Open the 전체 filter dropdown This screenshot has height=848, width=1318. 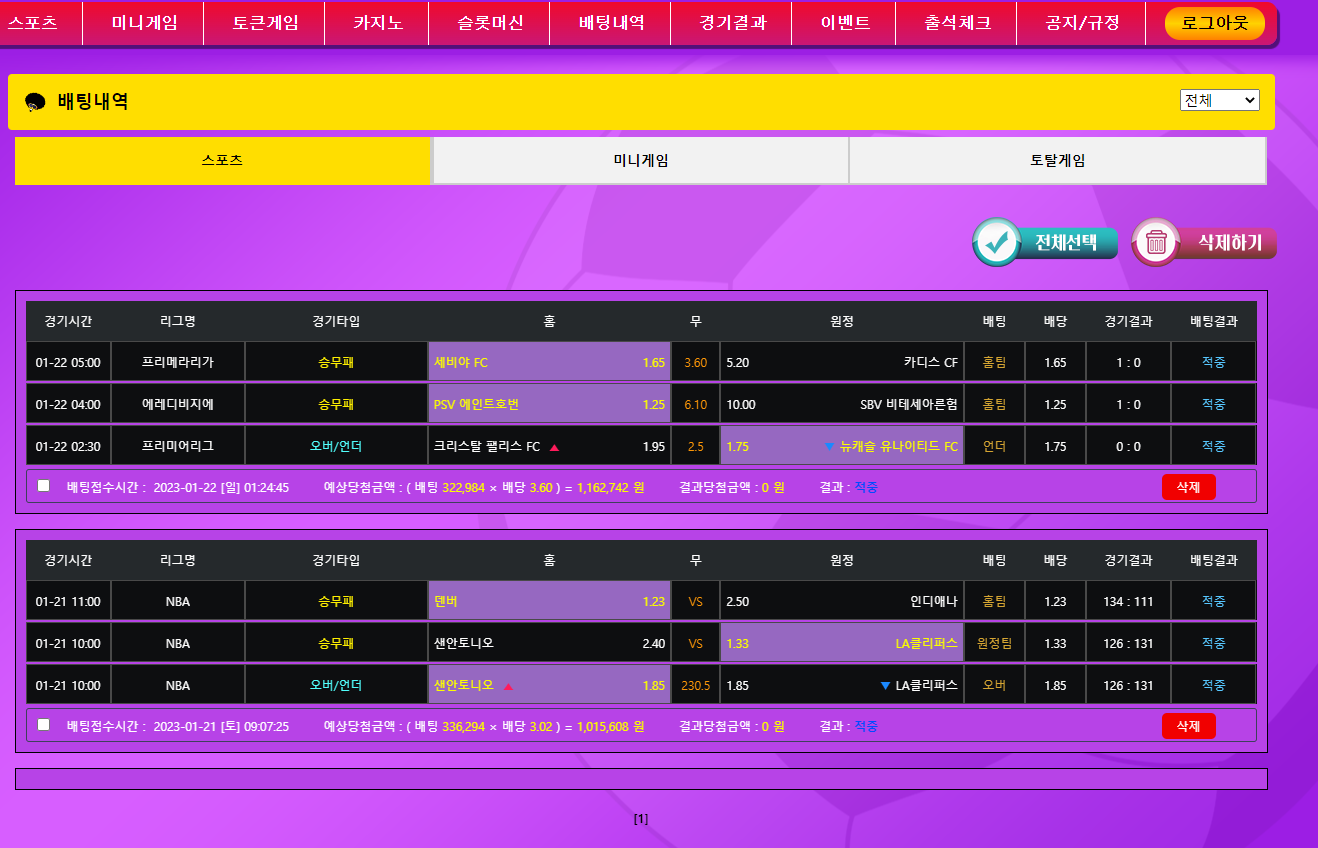pyautogui.click(x=1219, y=100)
